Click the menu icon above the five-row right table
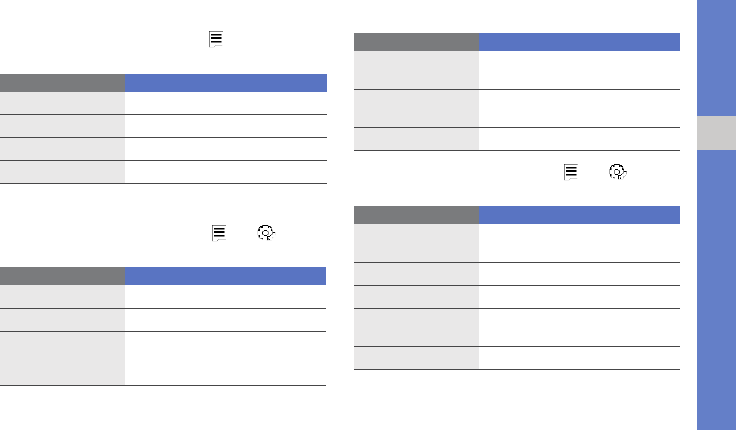The height and width of the screenshot is (430, 736). point(571,172)
